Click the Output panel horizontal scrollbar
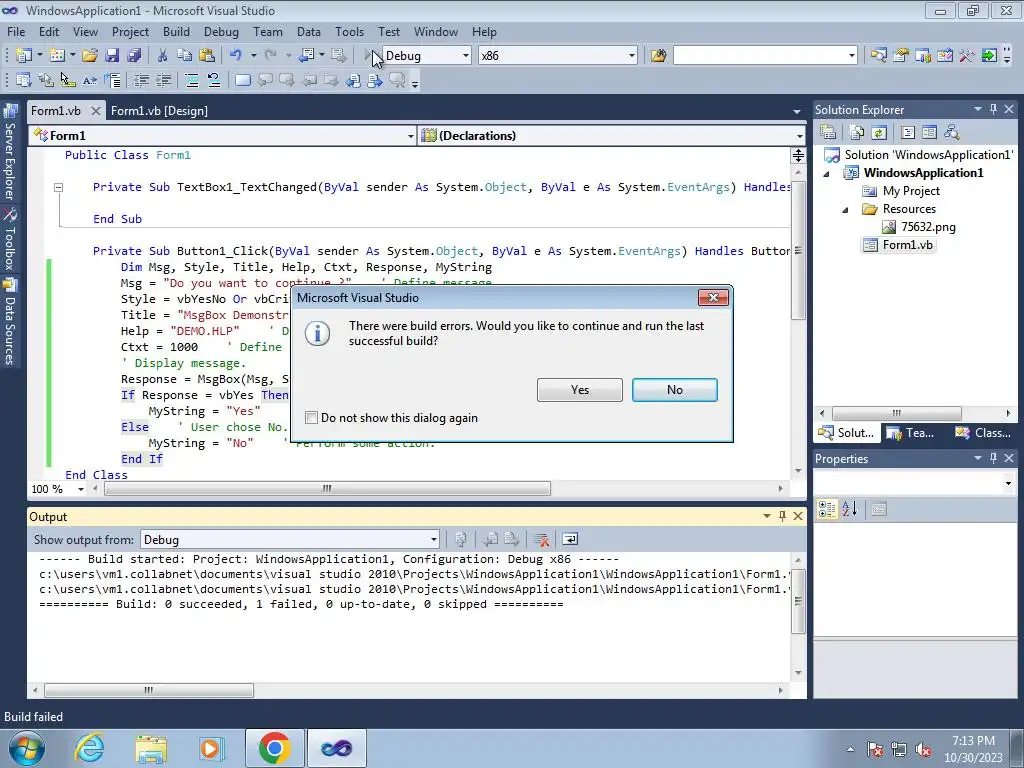1024x768 pixels. [149, 690]
